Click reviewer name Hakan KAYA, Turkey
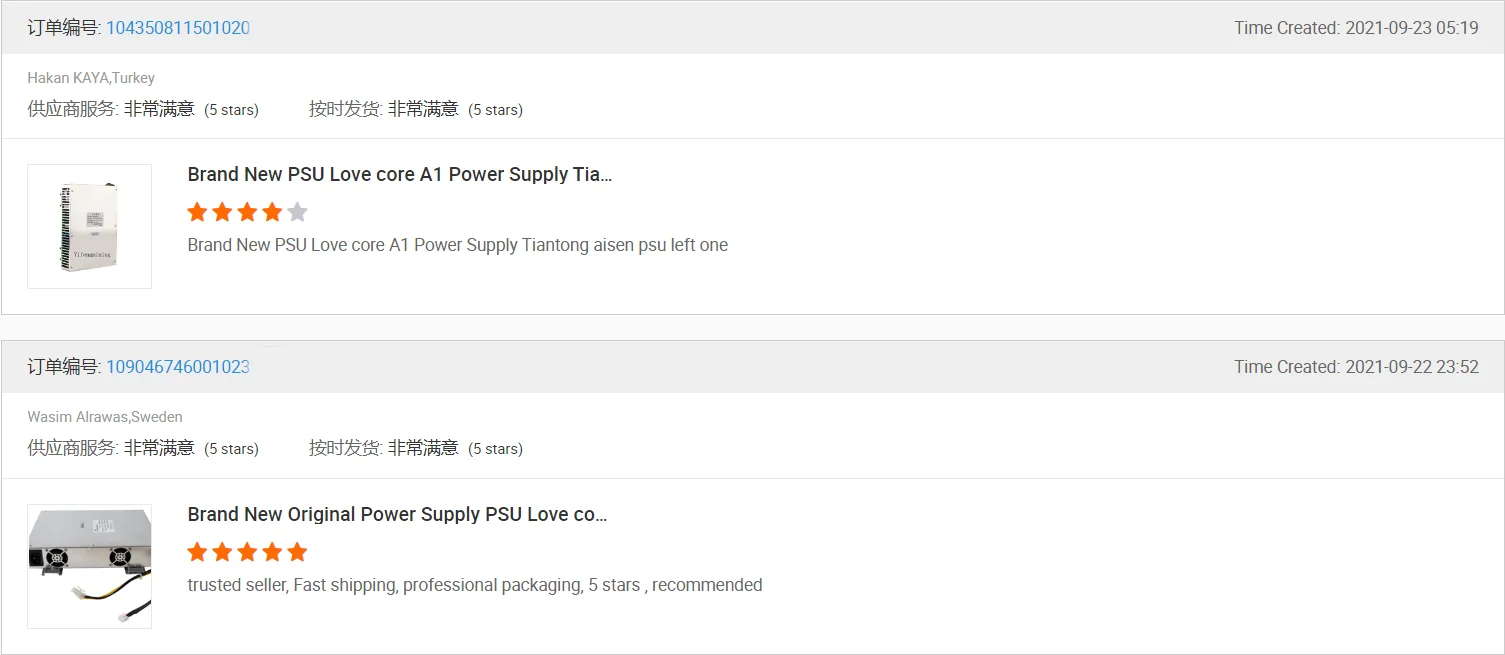 click(x=91, y=78)
